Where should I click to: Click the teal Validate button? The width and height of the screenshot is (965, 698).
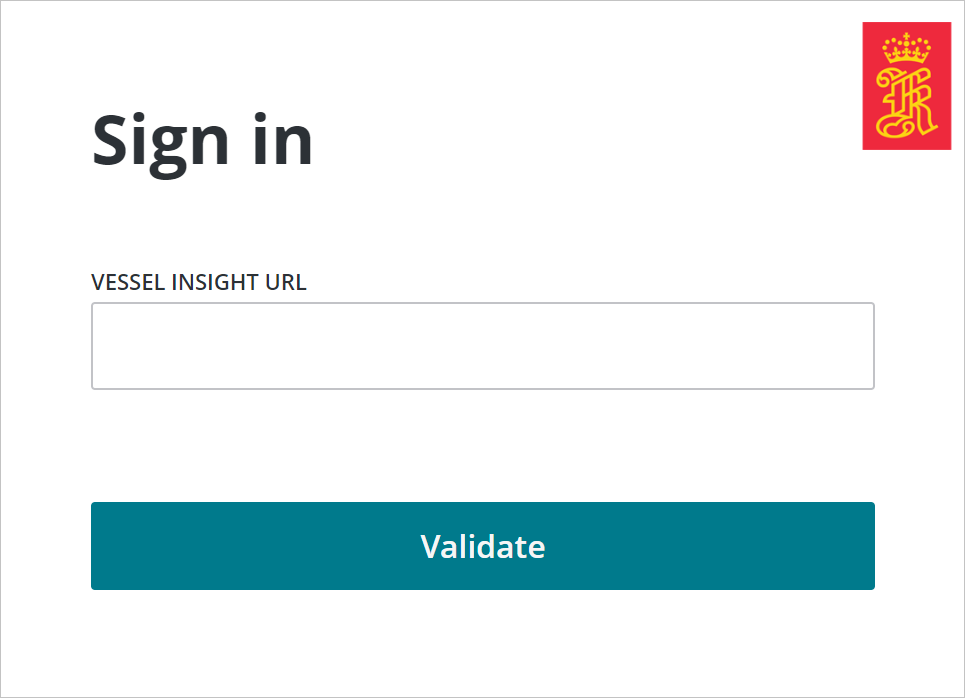click(482, 546)
